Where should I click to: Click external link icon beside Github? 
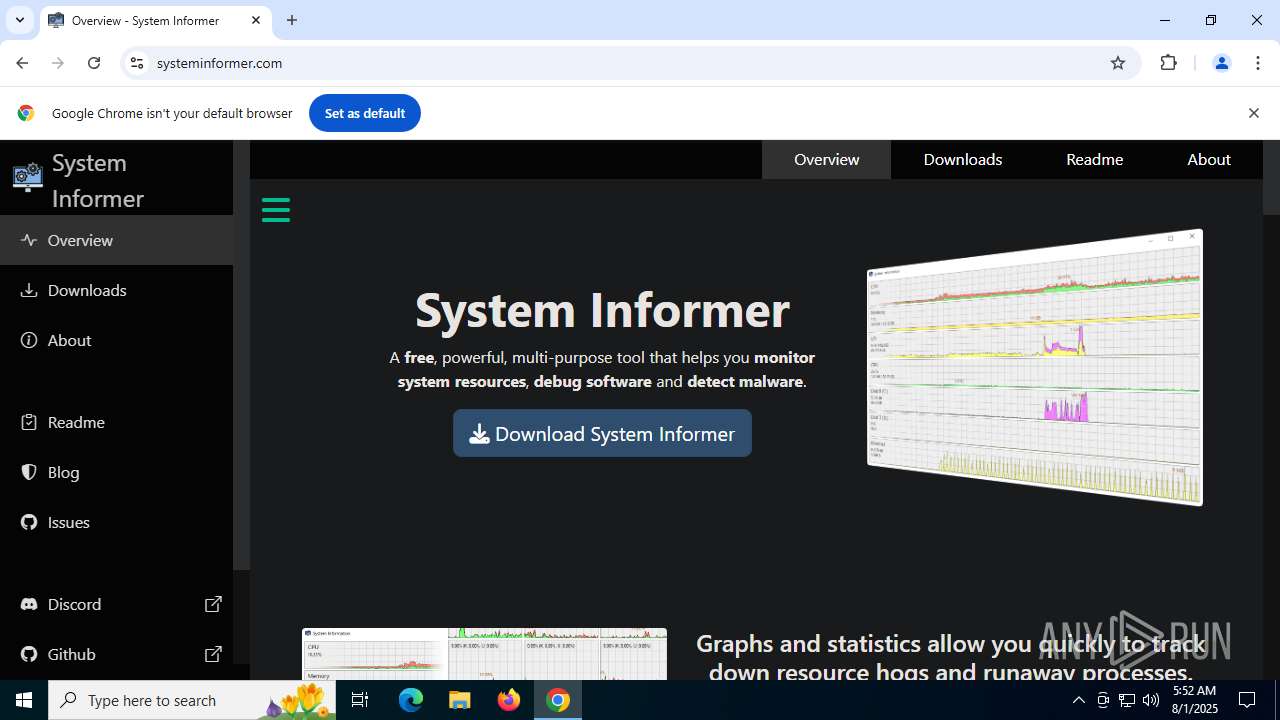point(213,654)
